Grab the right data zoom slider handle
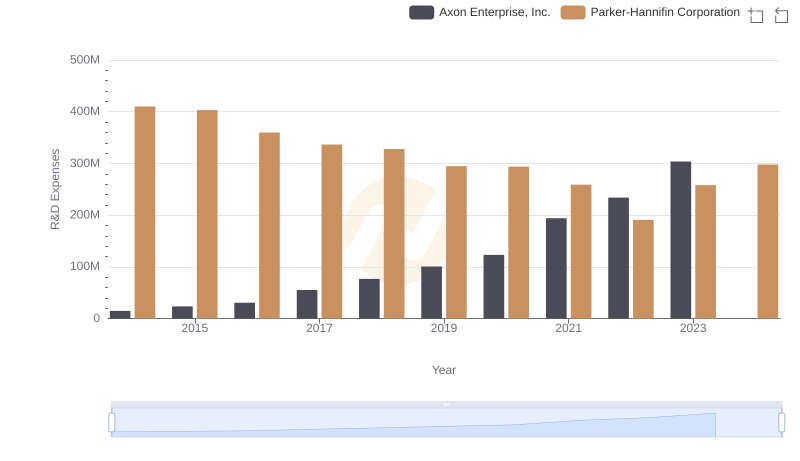 pyautogui.click(x=781, y=422)
